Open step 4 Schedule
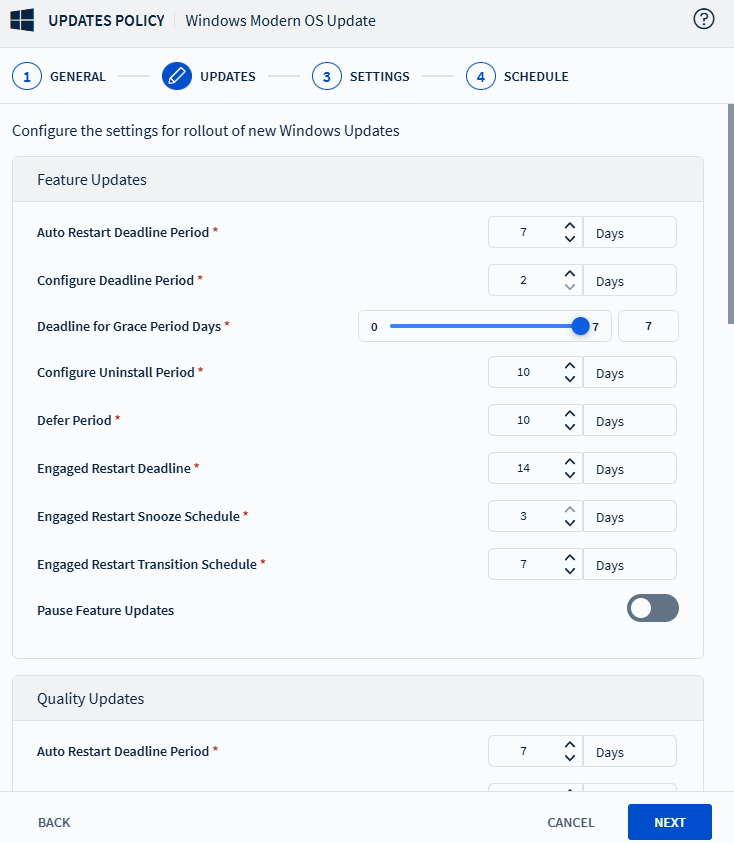The image size is (734, 843). tap(481, 76)
